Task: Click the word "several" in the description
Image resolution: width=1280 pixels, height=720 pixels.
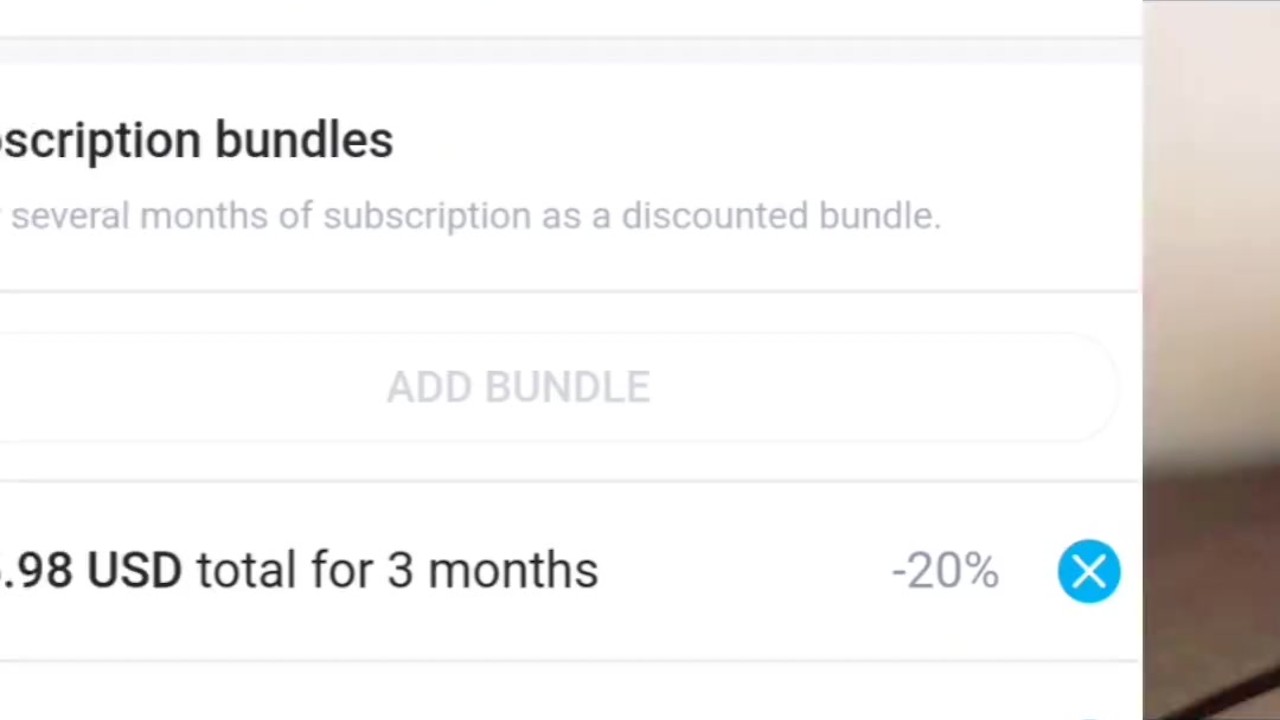Action: click(70, 216)
